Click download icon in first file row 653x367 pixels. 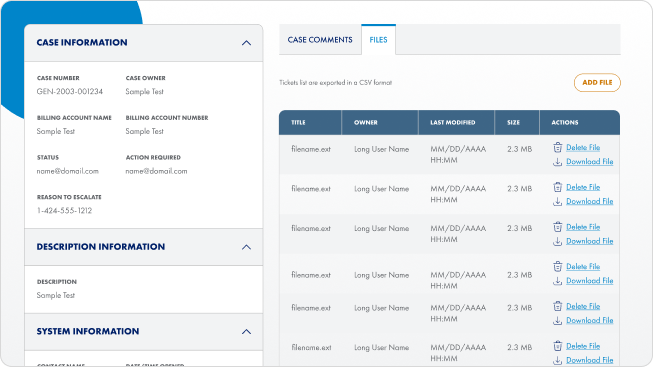(558, 162)
